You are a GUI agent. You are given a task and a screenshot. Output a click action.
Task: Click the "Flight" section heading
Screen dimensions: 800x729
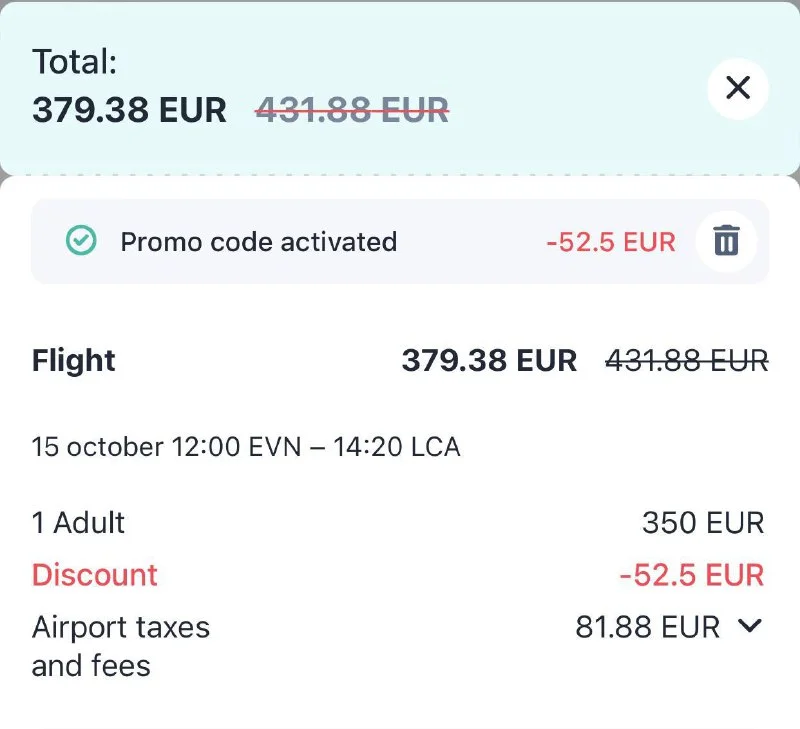(x=74, y=360)
